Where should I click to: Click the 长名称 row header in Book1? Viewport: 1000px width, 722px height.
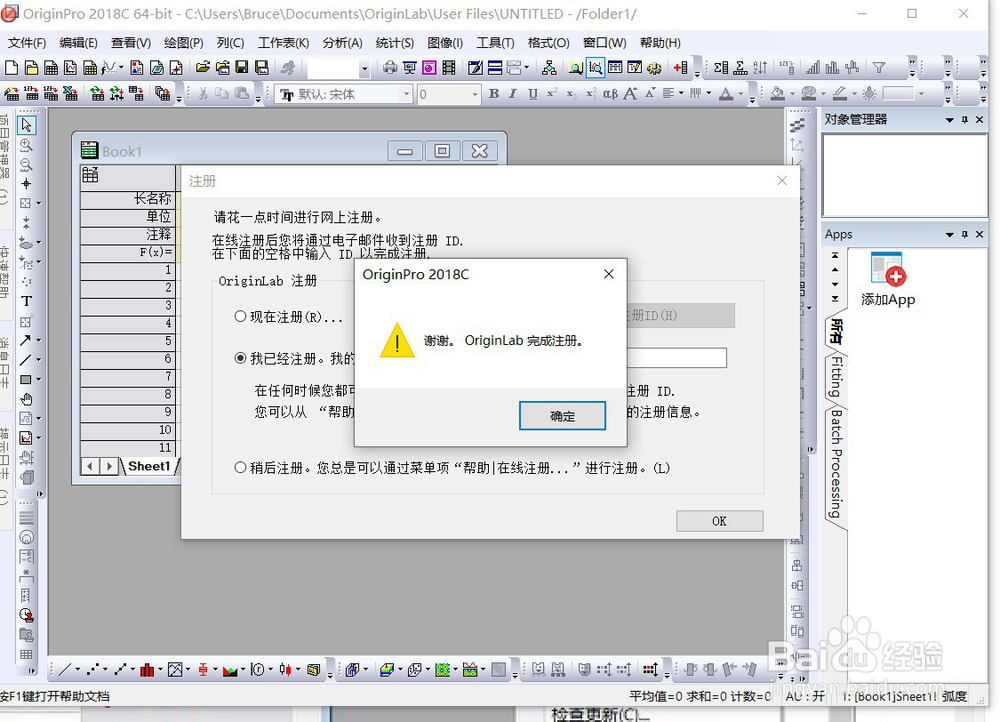128,199
